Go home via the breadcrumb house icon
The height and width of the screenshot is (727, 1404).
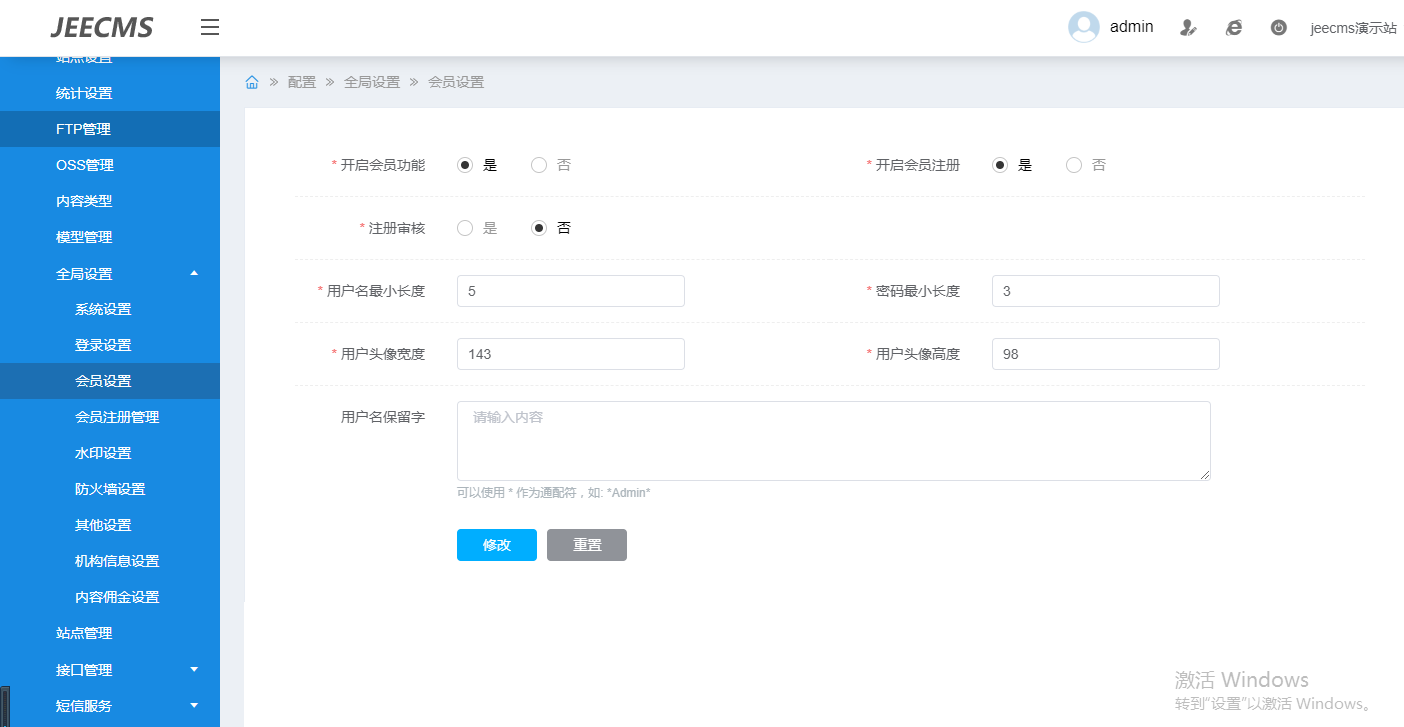pyautogui.click(x=252, y=82)
